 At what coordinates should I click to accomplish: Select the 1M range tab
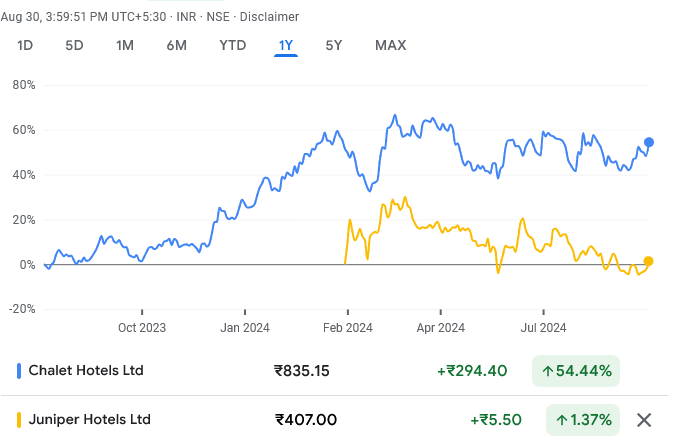125,45
